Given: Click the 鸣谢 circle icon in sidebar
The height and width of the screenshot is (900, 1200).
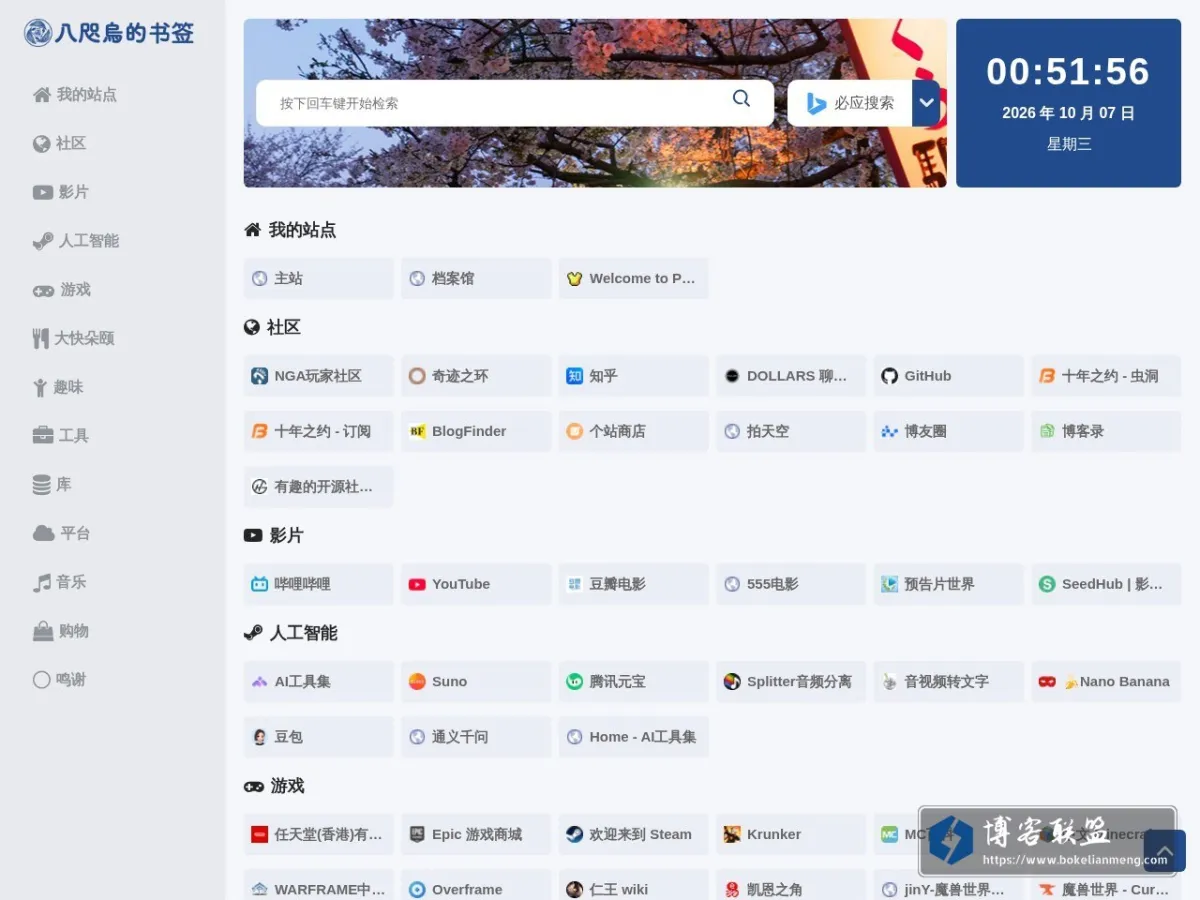Looking at the screenshot, I should 41,680.
